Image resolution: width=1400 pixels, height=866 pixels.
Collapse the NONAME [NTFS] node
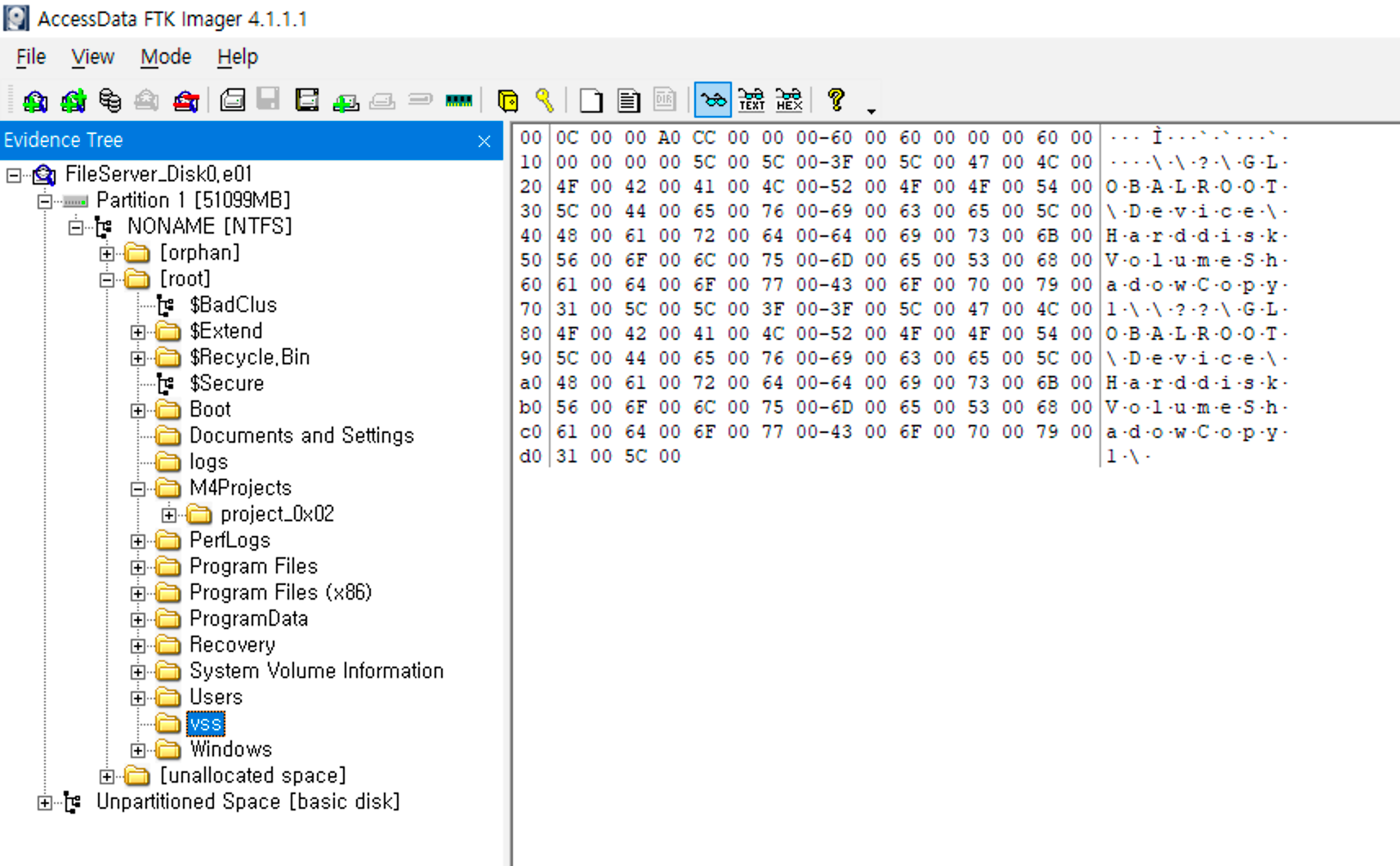pos(76,227)
